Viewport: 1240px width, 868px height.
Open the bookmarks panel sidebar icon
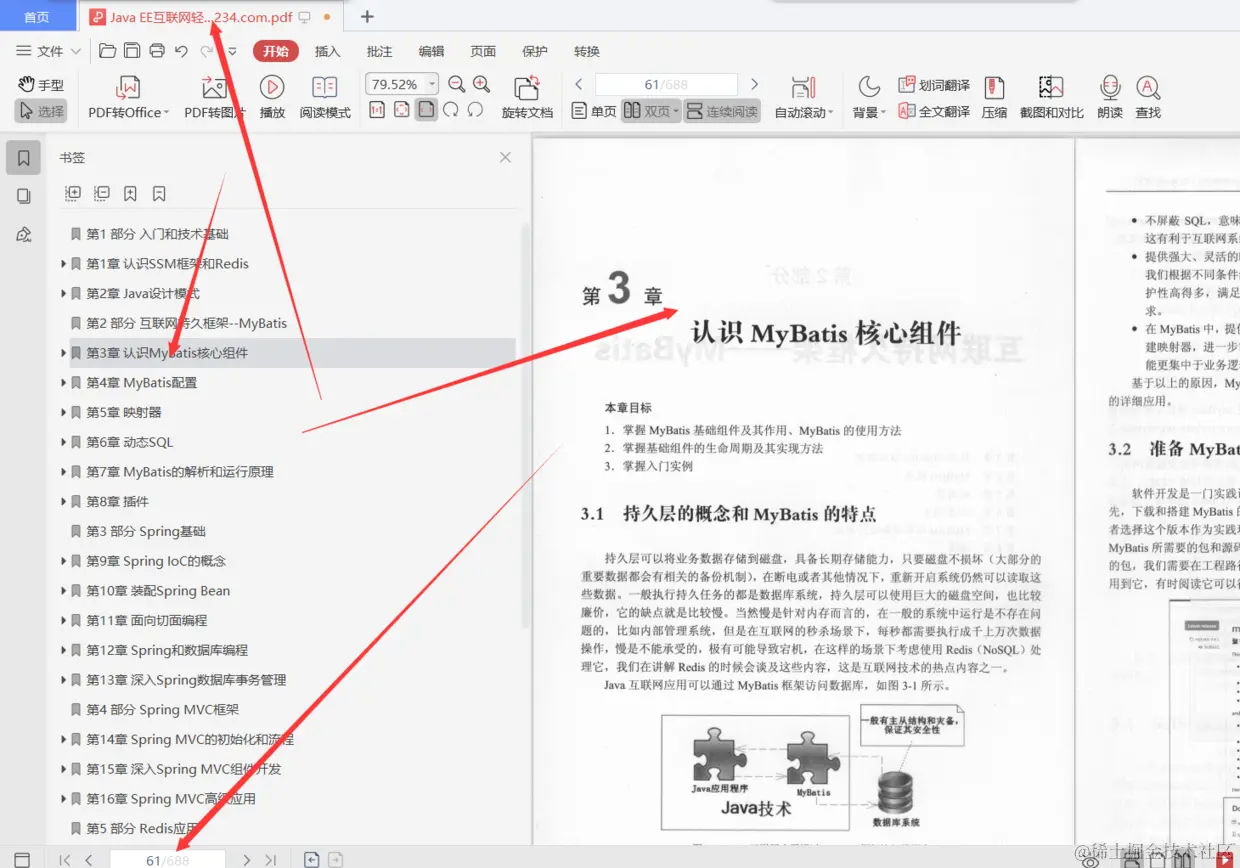(x=23, y=157)
